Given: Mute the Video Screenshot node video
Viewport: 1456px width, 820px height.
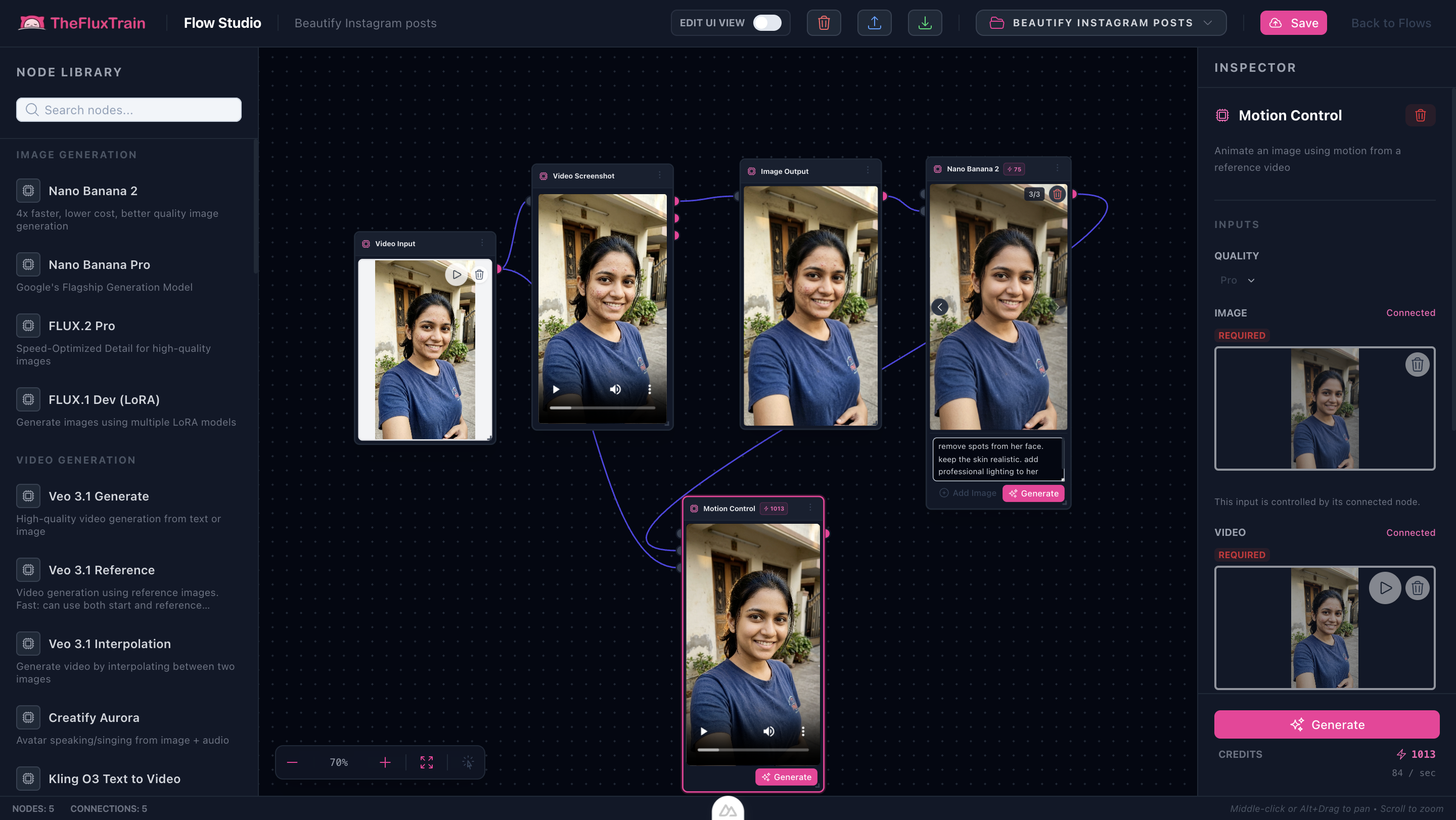Looking at the screenshot, I should click(616, 389).
